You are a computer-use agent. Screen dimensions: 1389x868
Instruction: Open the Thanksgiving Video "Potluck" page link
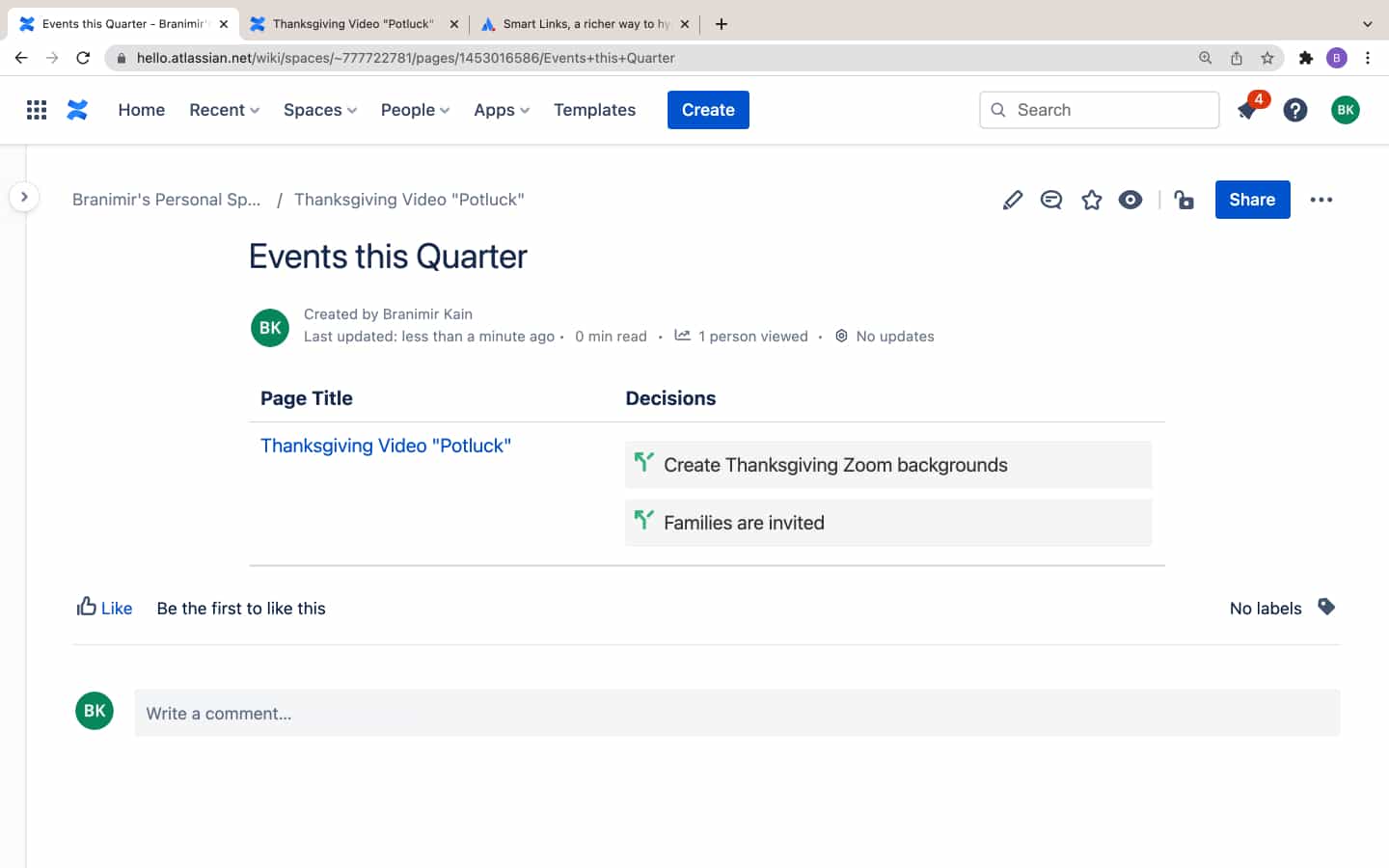click(x=386, y=446)
